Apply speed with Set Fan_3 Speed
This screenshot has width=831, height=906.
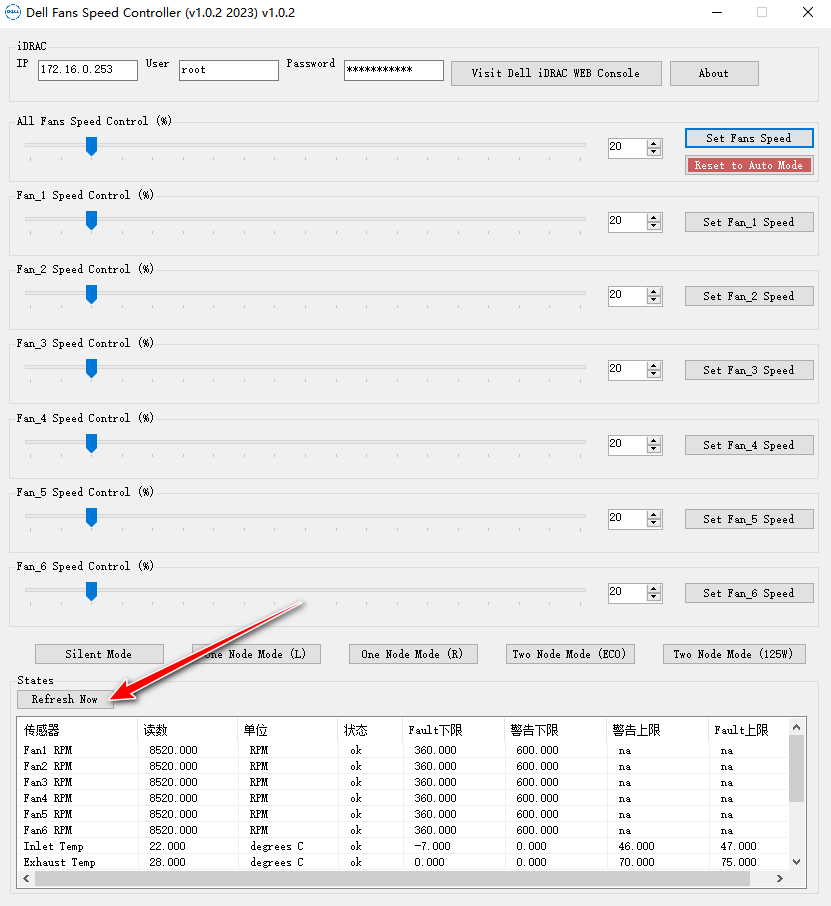pos(749,370)
